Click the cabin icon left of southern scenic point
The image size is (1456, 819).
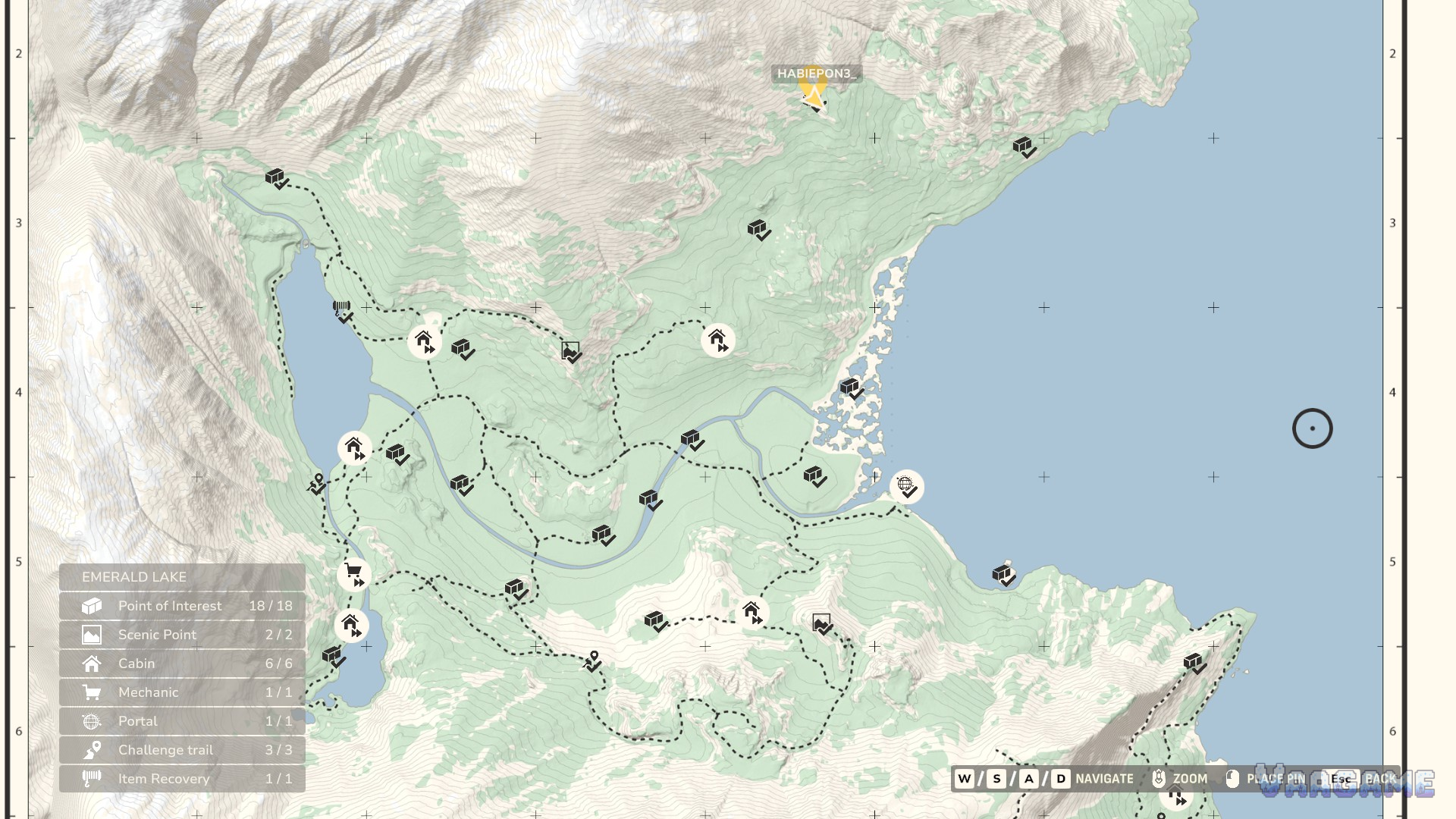pos(752,613)
